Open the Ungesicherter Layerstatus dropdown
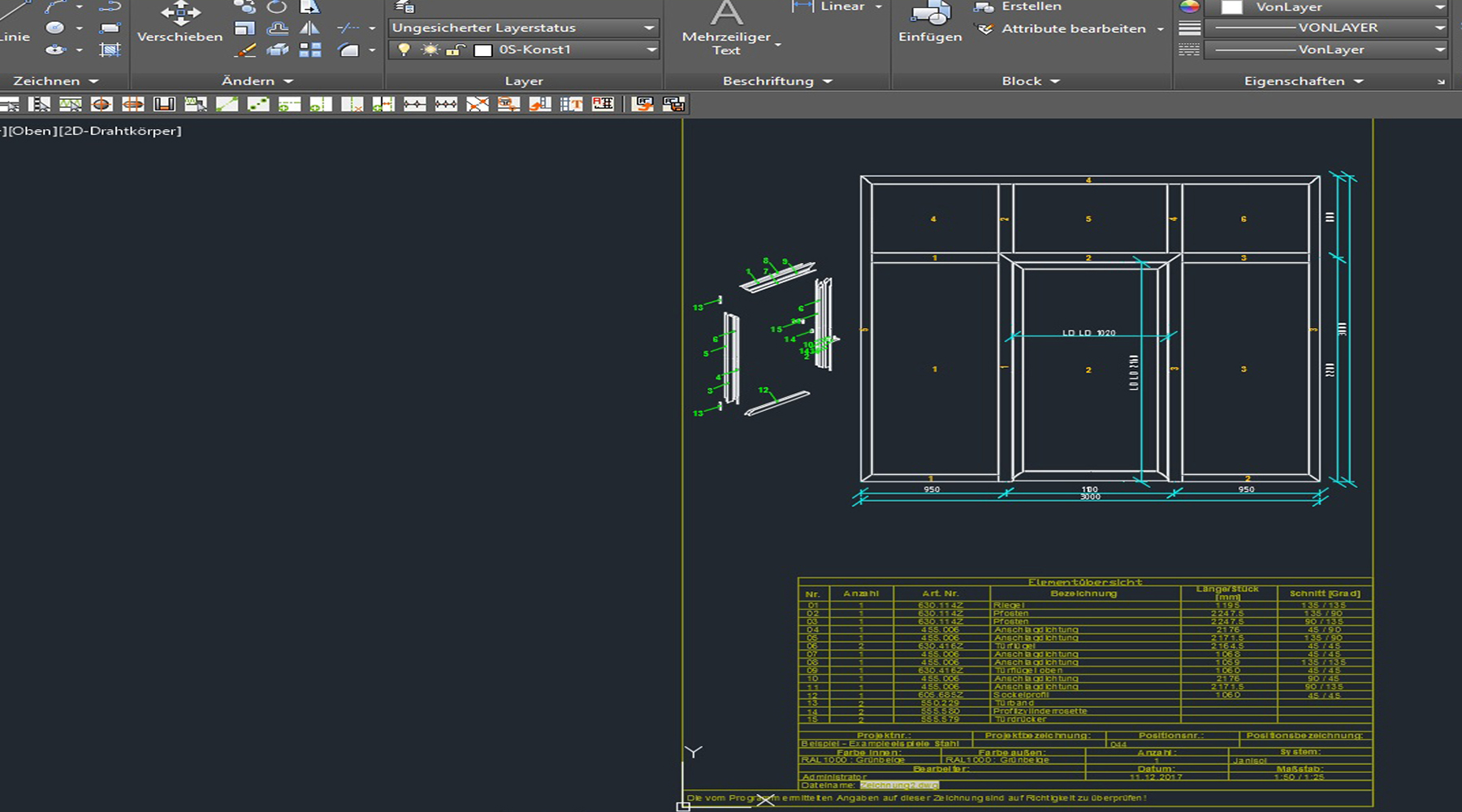Viewport: 1462px width, 812px height. tap(524, 28)
